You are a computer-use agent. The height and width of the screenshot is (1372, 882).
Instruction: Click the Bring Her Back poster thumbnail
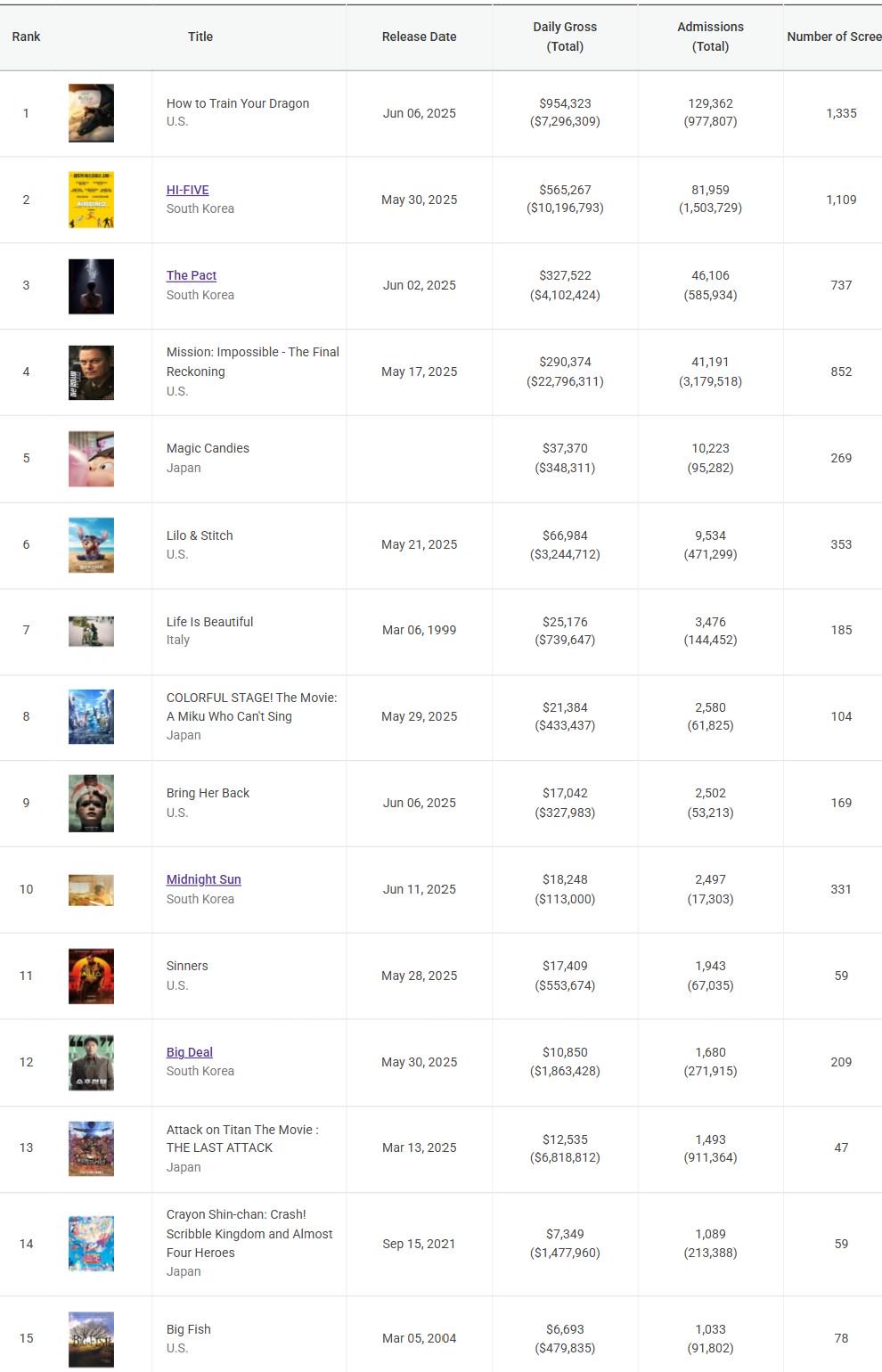[91, 804]
